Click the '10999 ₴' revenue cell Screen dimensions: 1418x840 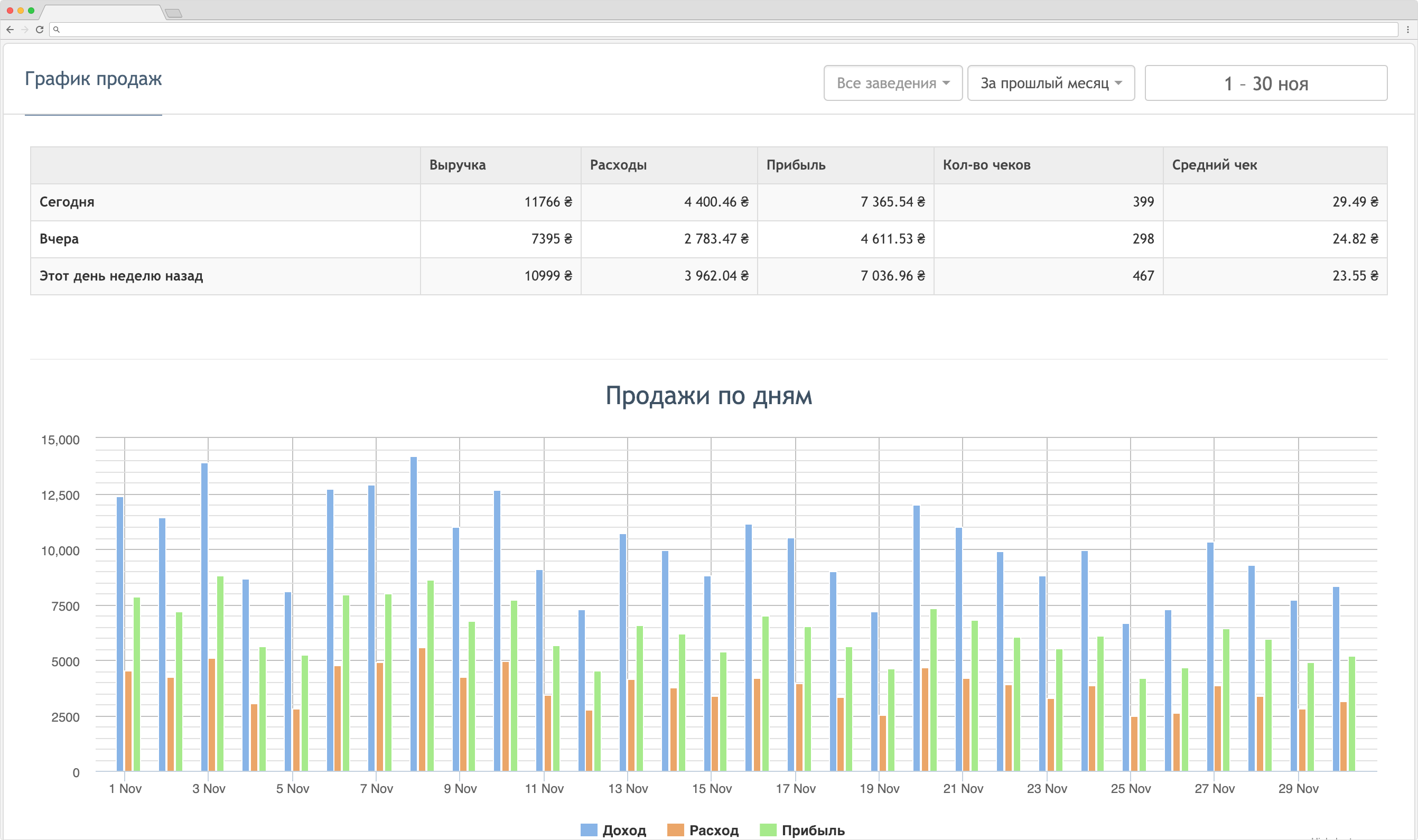click(501, 276)
